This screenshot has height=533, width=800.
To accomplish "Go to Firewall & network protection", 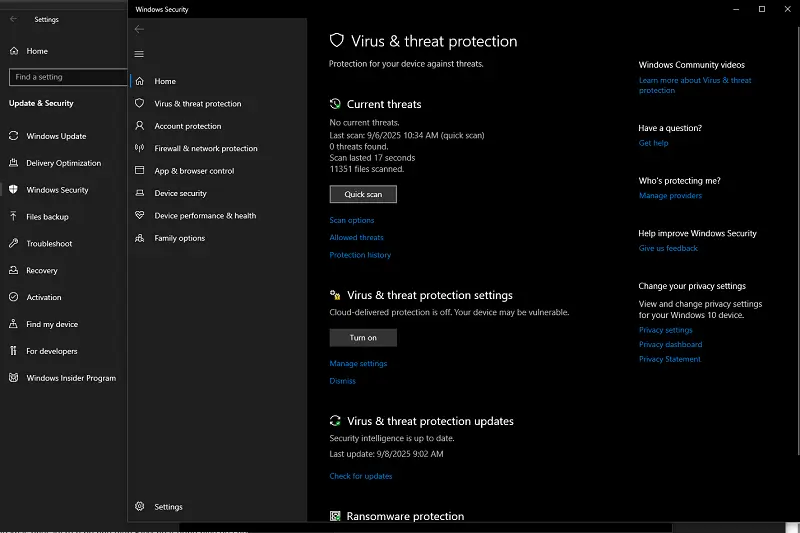I will pyautogui.click(x=217, y=148).
